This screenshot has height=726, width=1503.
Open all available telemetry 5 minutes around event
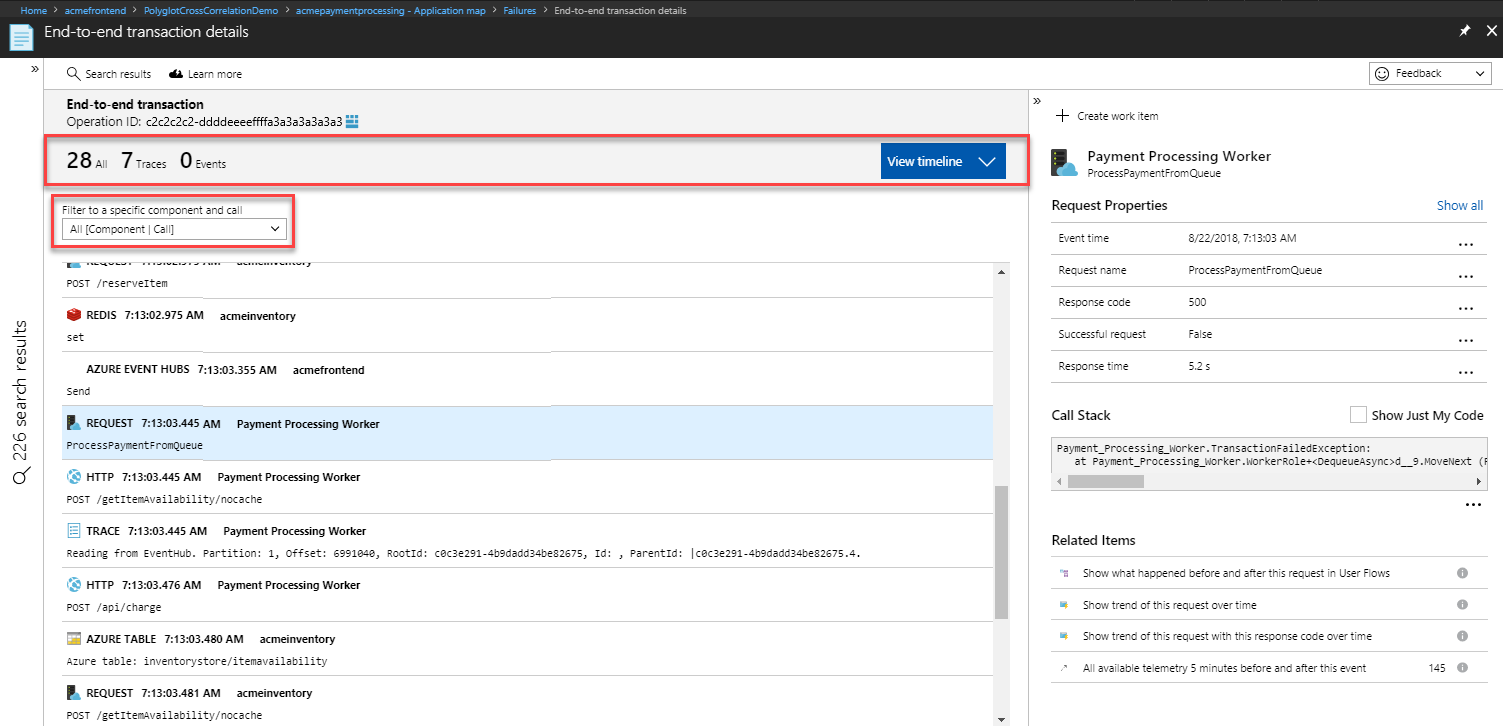tap(1224, 668)
